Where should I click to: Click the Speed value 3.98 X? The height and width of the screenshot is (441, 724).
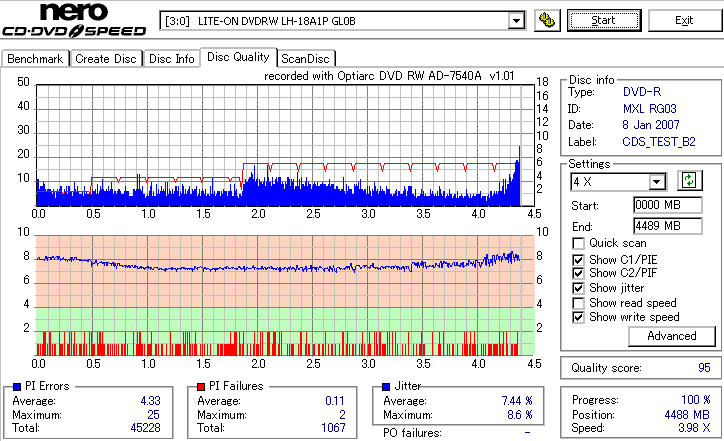click(x=694, y=428)
